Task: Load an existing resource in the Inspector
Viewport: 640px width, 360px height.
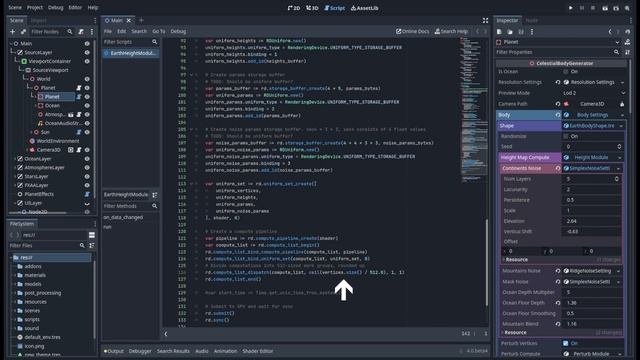Action: click(510, 31)
